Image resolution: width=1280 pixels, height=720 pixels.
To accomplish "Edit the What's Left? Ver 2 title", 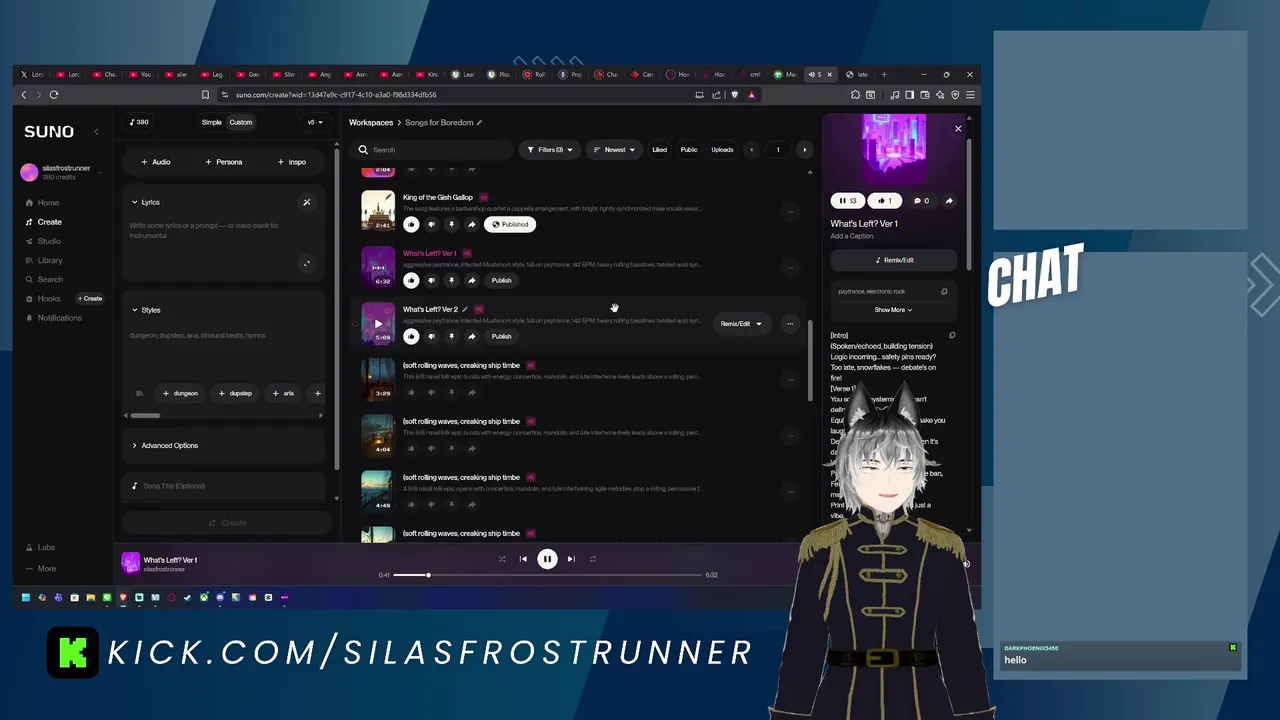I will coord(465,309).
